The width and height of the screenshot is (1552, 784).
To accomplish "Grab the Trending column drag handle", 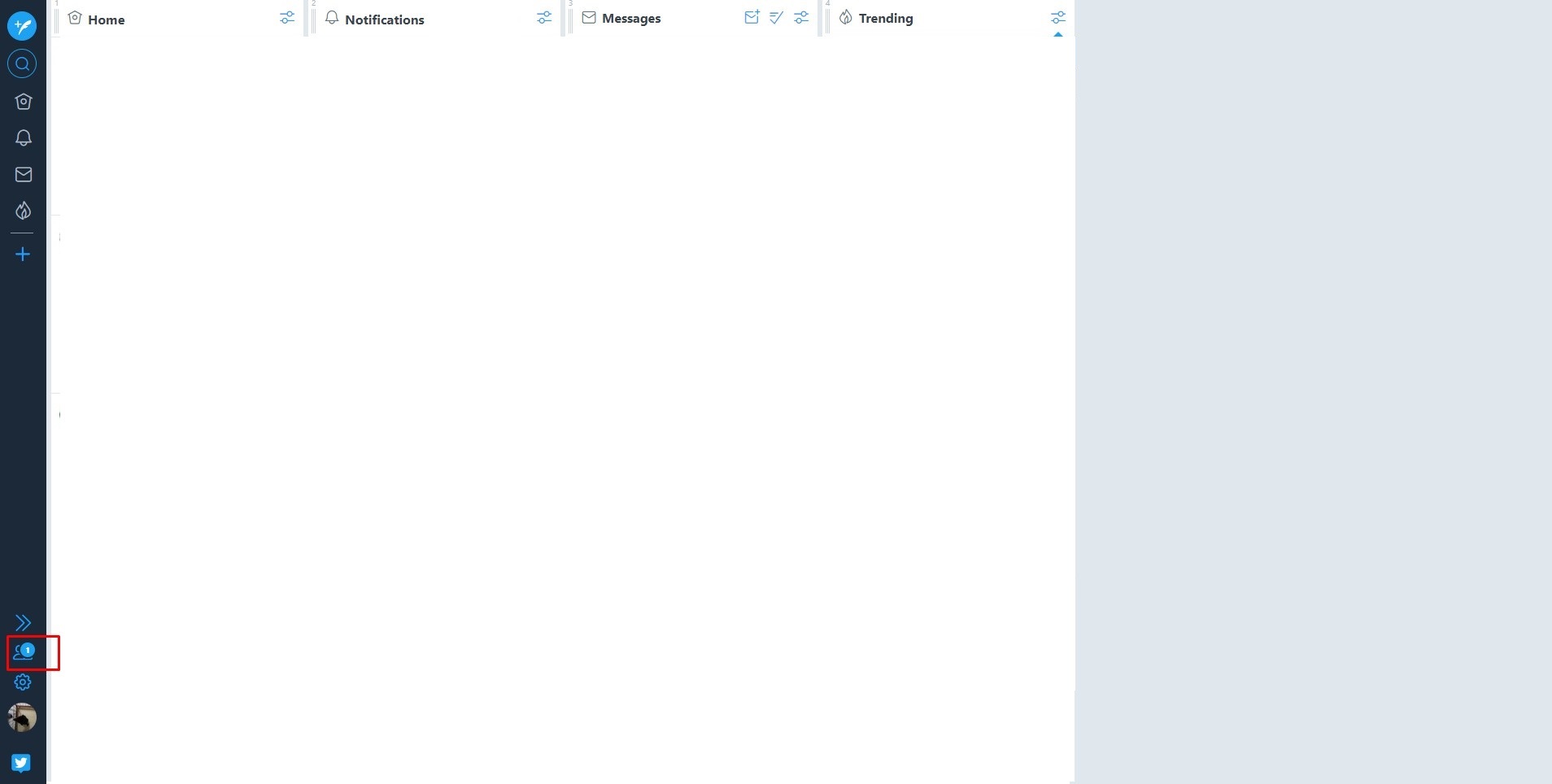I will click(827, 20).
